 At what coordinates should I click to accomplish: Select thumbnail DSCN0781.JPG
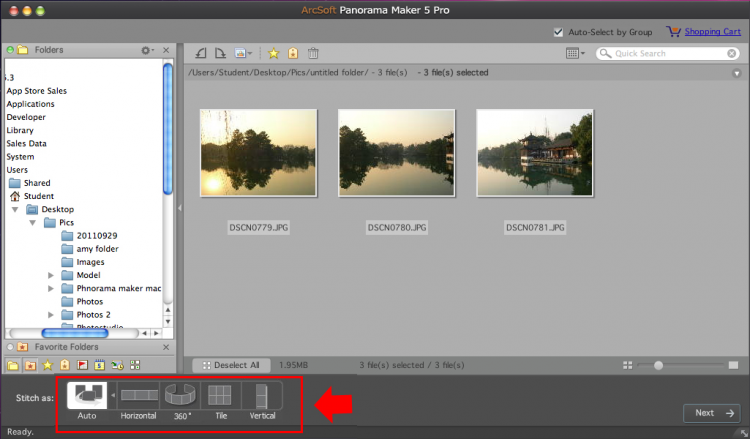535,153
